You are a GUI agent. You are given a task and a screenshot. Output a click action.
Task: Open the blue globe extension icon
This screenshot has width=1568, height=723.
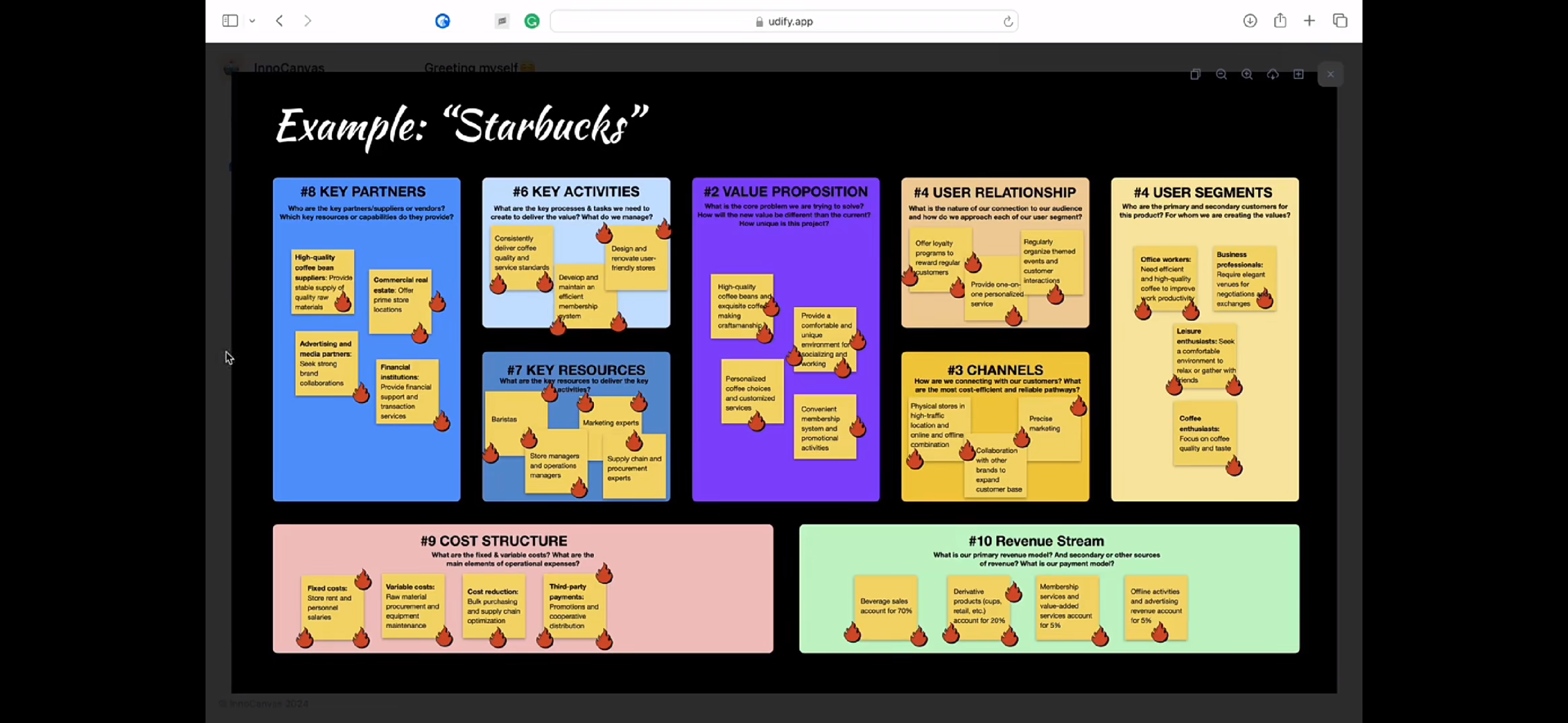442,21
